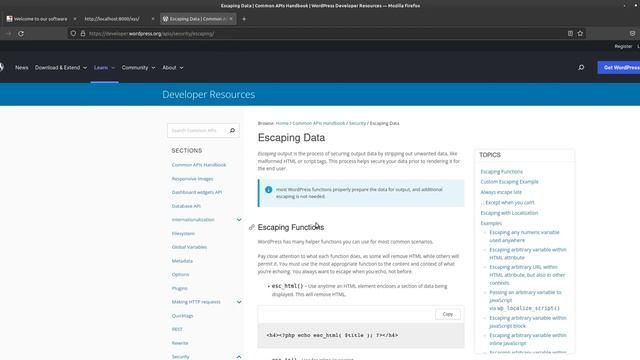Expand the About menu

pos(173,68)
